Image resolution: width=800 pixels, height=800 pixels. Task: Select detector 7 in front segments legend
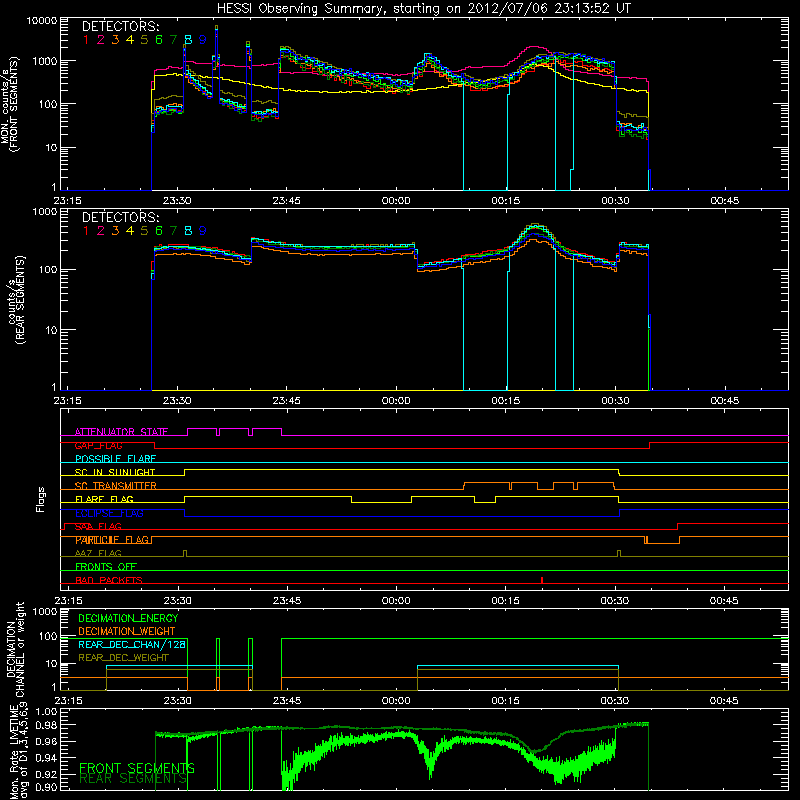[x=173, y=40]
